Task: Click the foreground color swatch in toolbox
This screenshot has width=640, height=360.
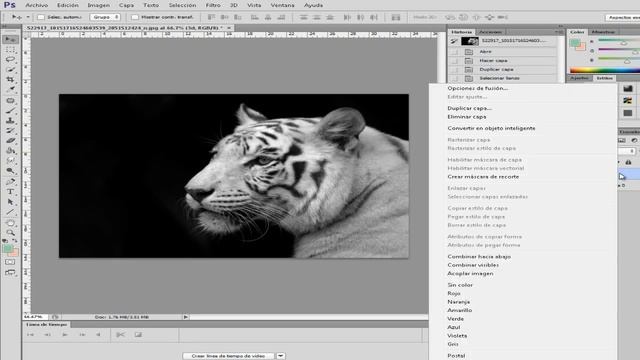Action: (7, 249)
